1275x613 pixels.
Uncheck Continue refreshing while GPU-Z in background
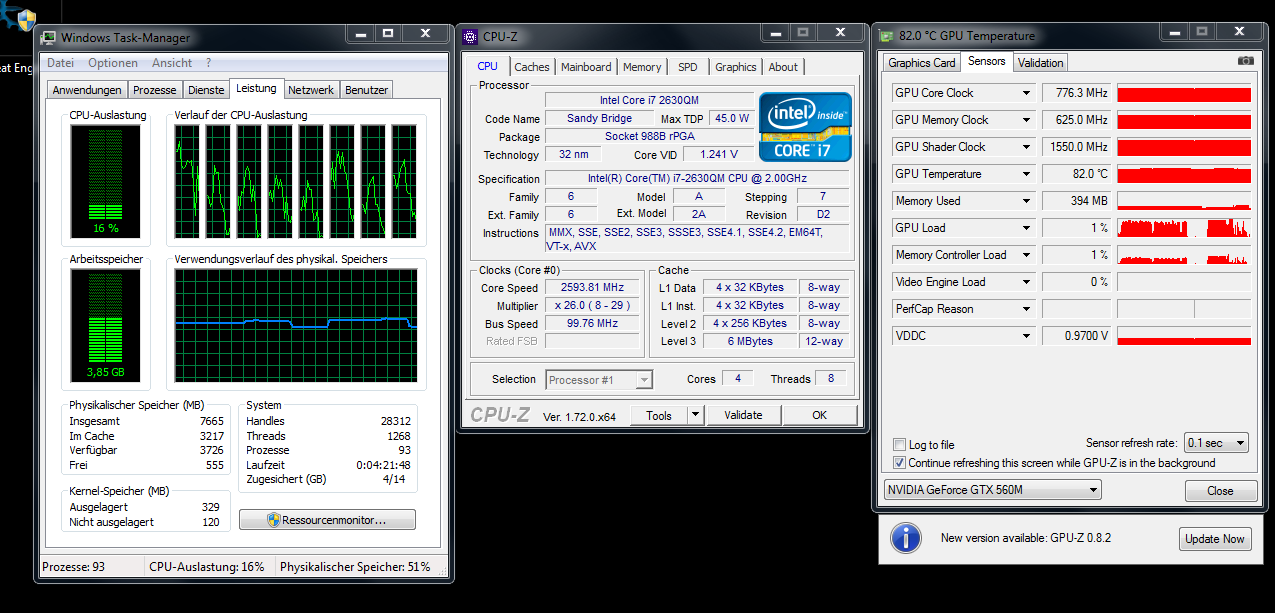click(899, 463)
